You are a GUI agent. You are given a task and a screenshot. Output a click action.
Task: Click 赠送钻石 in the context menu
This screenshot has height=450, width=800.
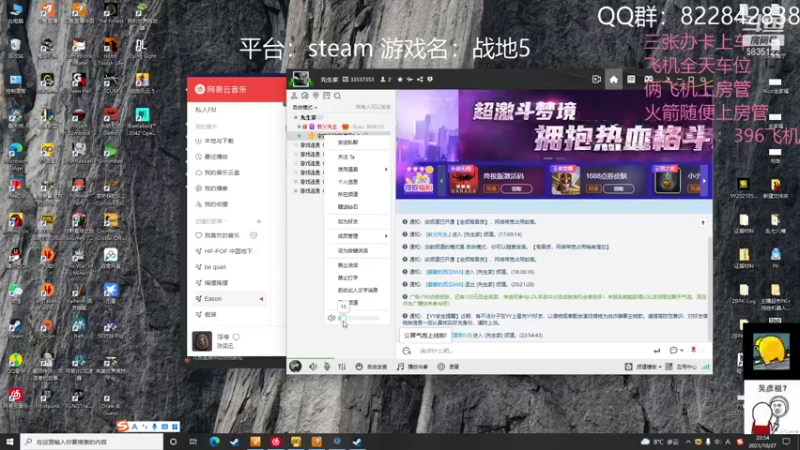coord(348,207)
